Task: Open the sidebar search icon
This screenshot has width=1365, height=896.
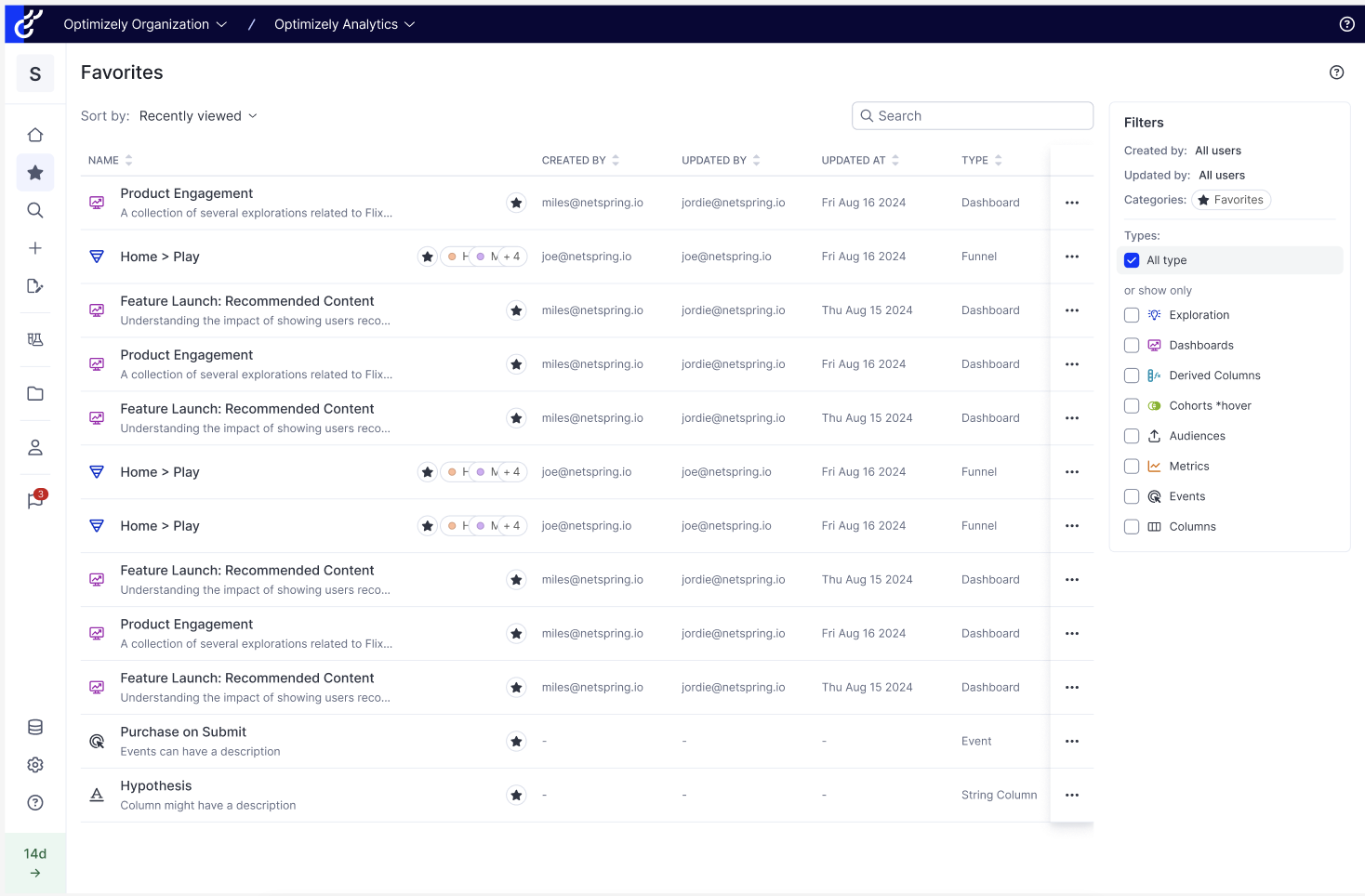Action: point(35,210)
